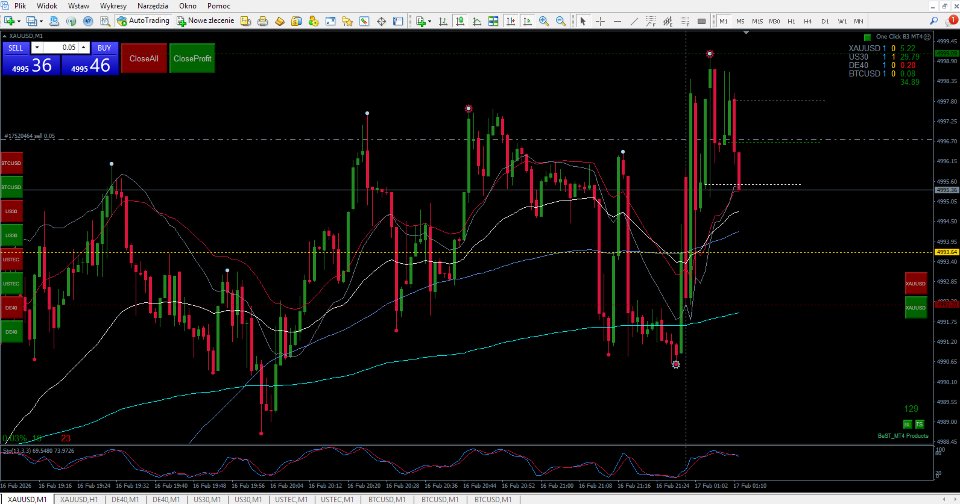
Task: Click the #17520464 sell 0.05 order label
Action: pyautogui.click(x=29, y=136)
